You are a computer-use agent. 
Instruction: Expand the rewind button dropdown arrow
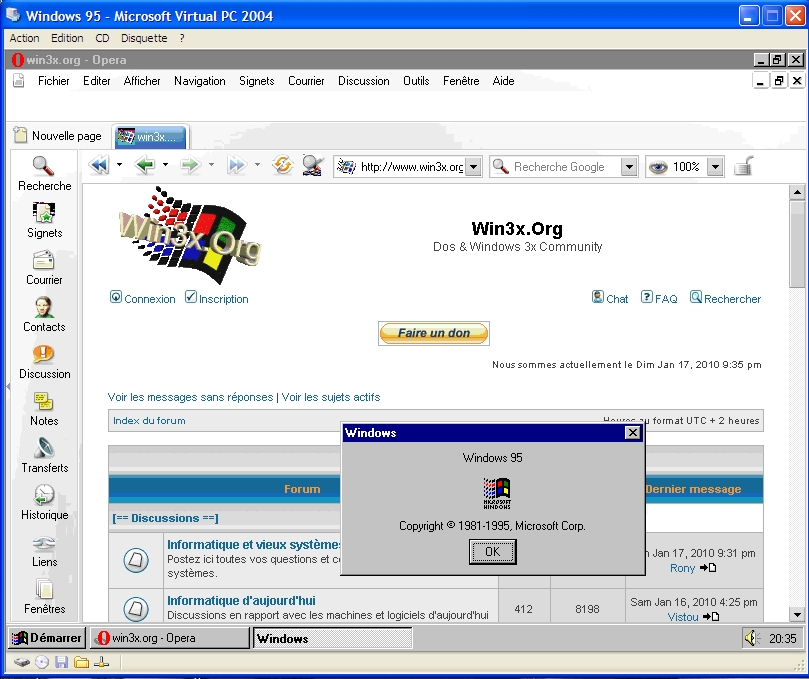pyautogui.click(x=119, y=165)
